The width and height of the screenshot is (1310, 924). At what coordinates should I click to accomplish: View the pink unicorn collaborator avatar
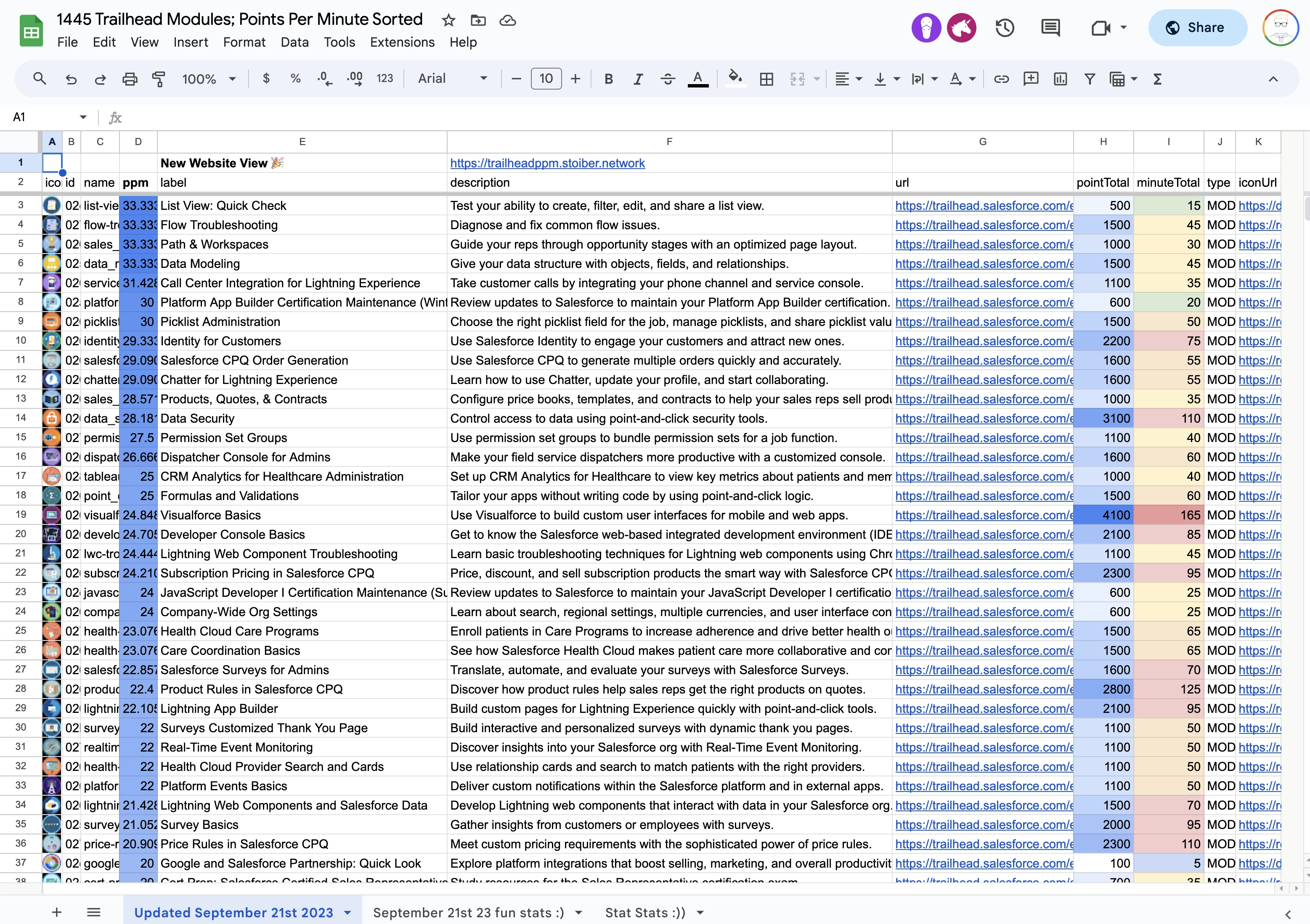tap(961, 27)
